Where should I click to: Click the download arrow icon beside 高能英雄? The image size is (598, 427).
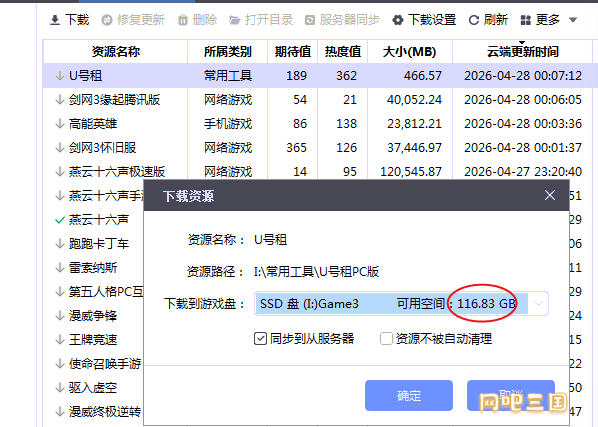point(59,124)
